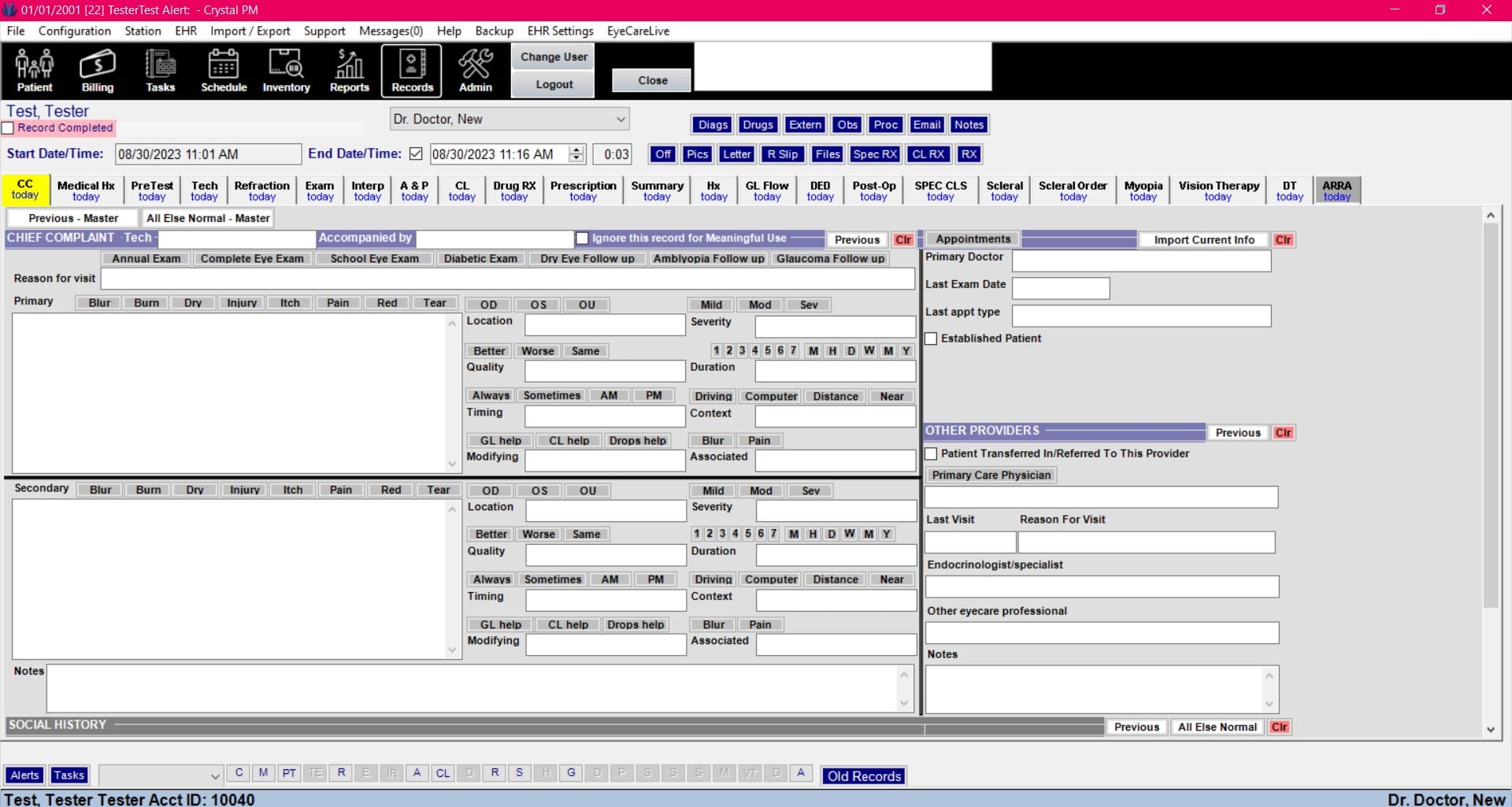Click Previous - Master button
Image resolution: width=1512 pixels, height=807 pixels.
(x=73, y=218)
